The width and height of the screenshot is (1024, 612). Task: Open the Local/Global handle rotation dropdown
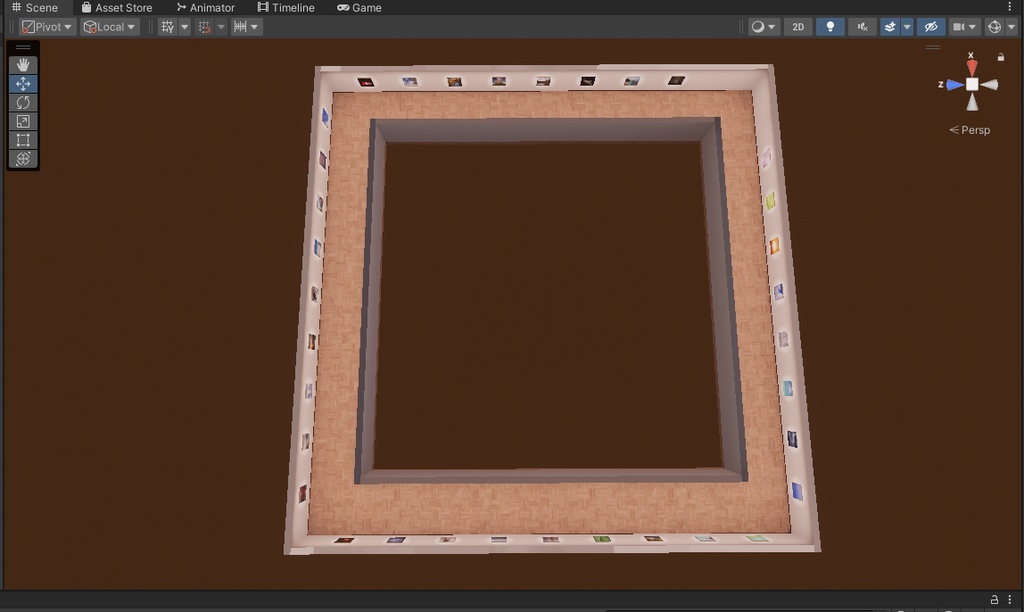click(110, 27)
